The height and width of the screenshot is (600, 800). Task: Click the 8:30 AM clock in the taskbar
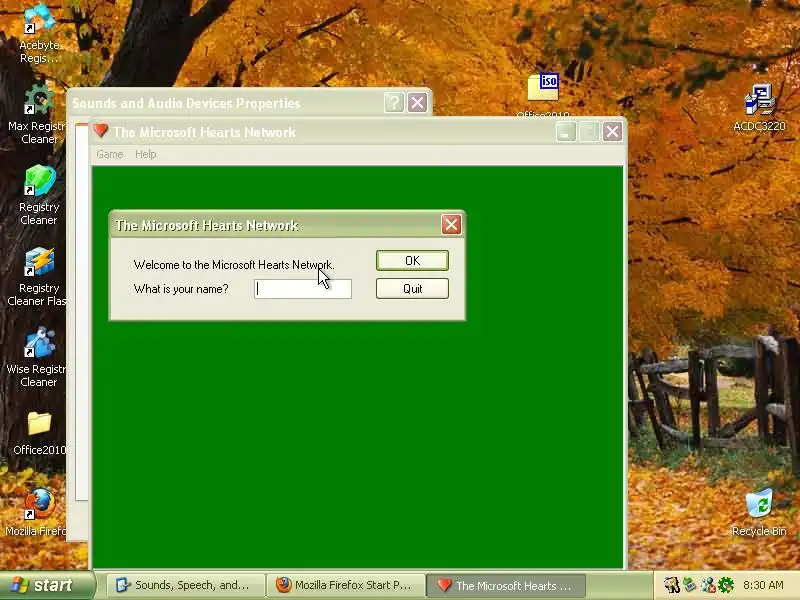(763, 585)
